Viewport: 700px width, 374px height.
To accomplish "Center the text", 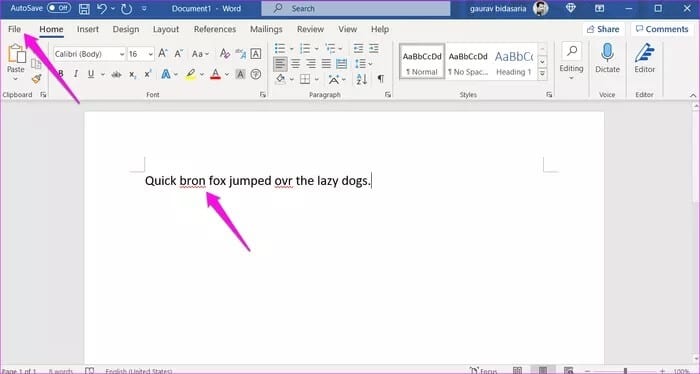I will click(x=296, y=64).
